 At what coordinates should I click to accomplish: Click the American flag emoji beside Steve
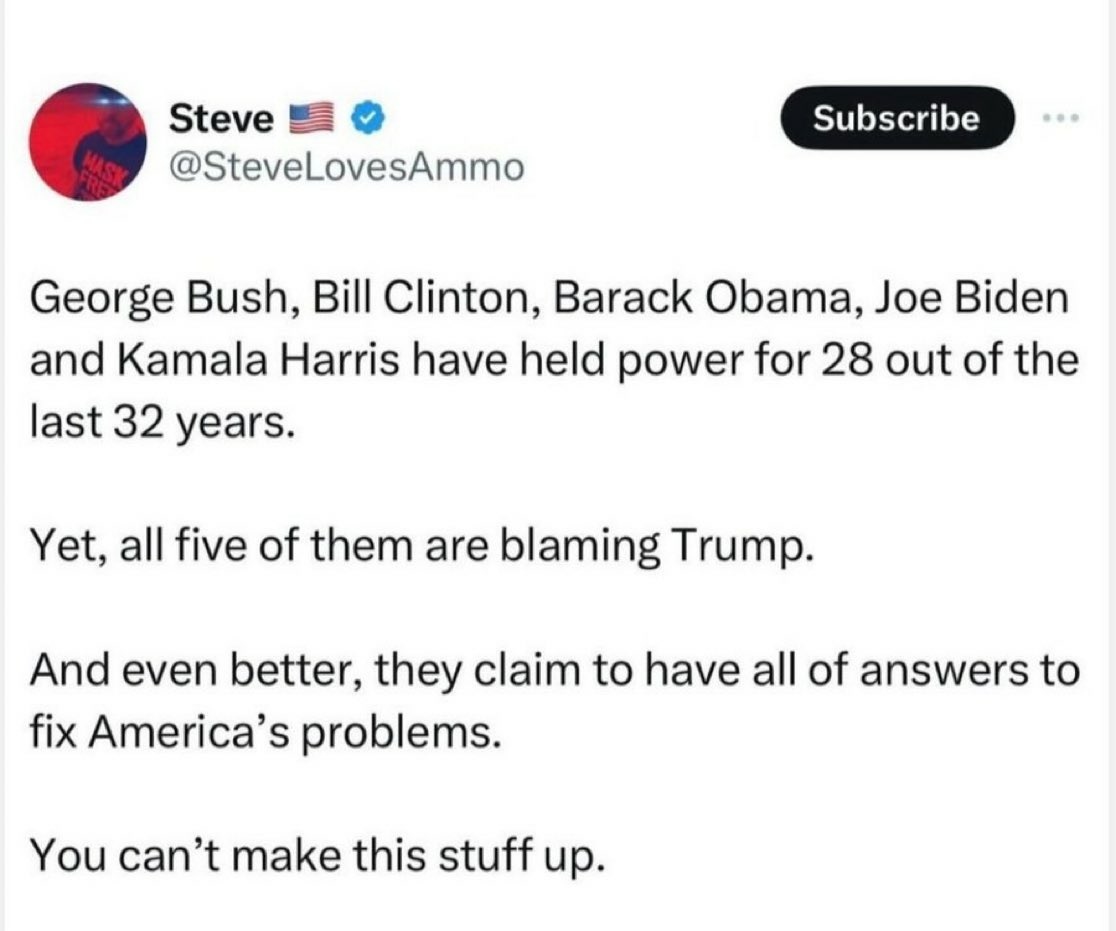coord(312,117)
